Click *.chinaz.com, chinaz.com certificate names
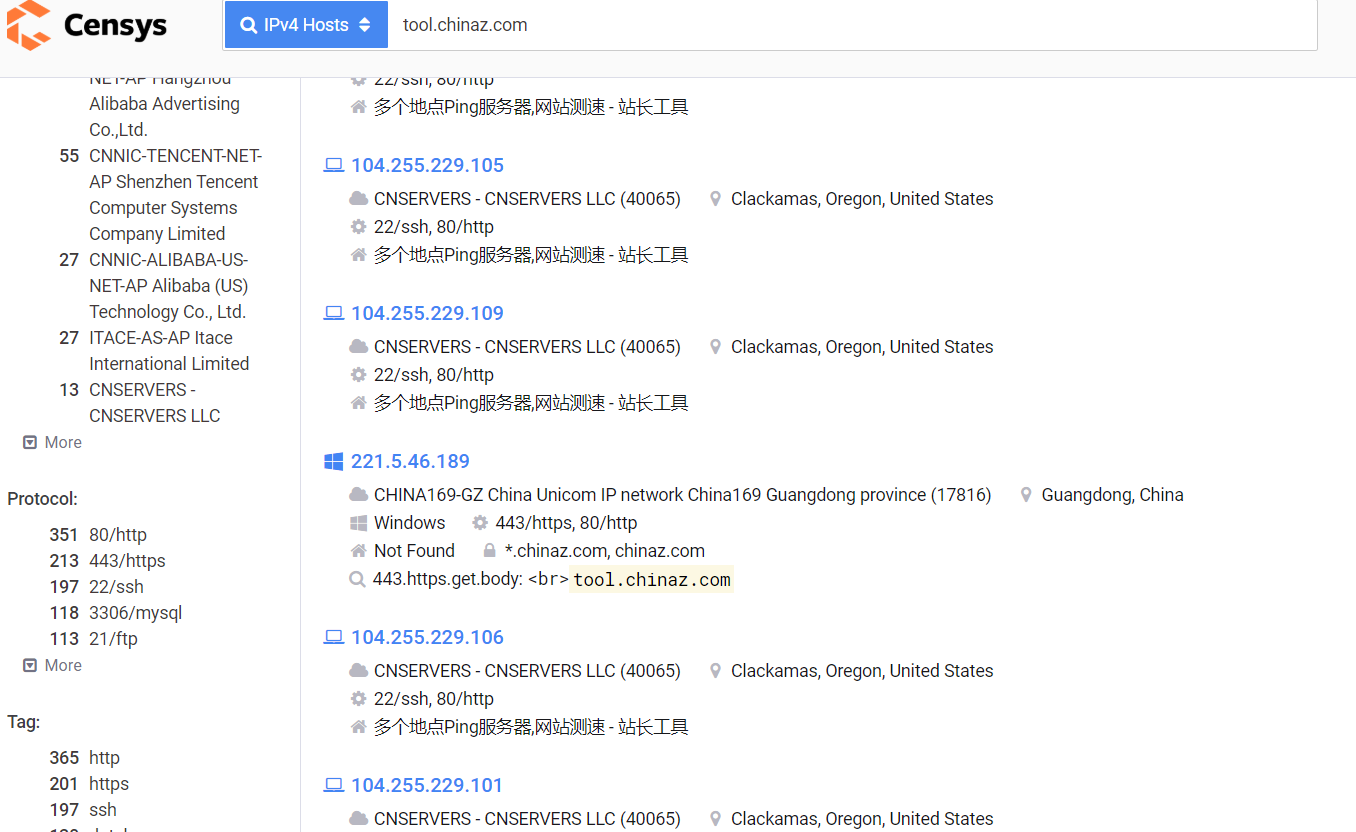Viewport: 1356px width, 832px height. click(x=604, y=551)
